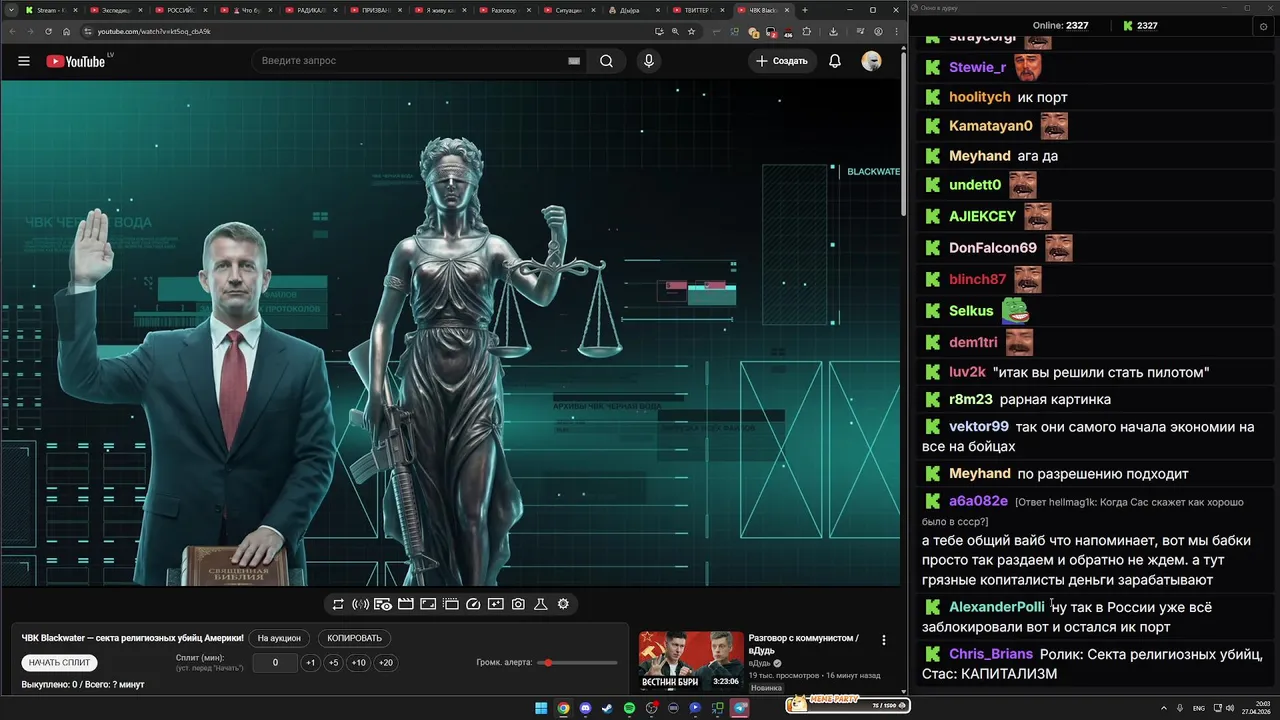Click the clapperboard icon in player toolbar

click(406, 604)
